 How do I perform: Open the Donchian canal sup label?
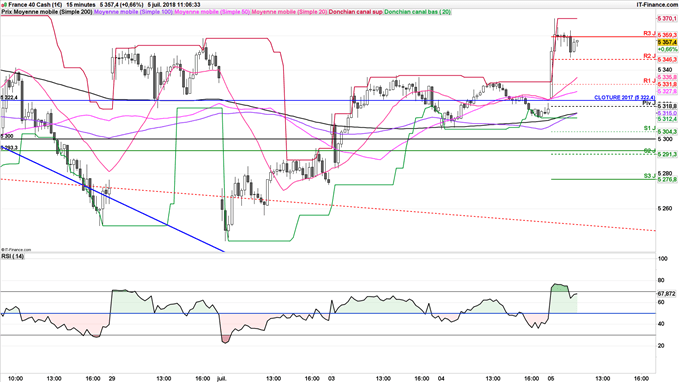[x=356, y=12]
